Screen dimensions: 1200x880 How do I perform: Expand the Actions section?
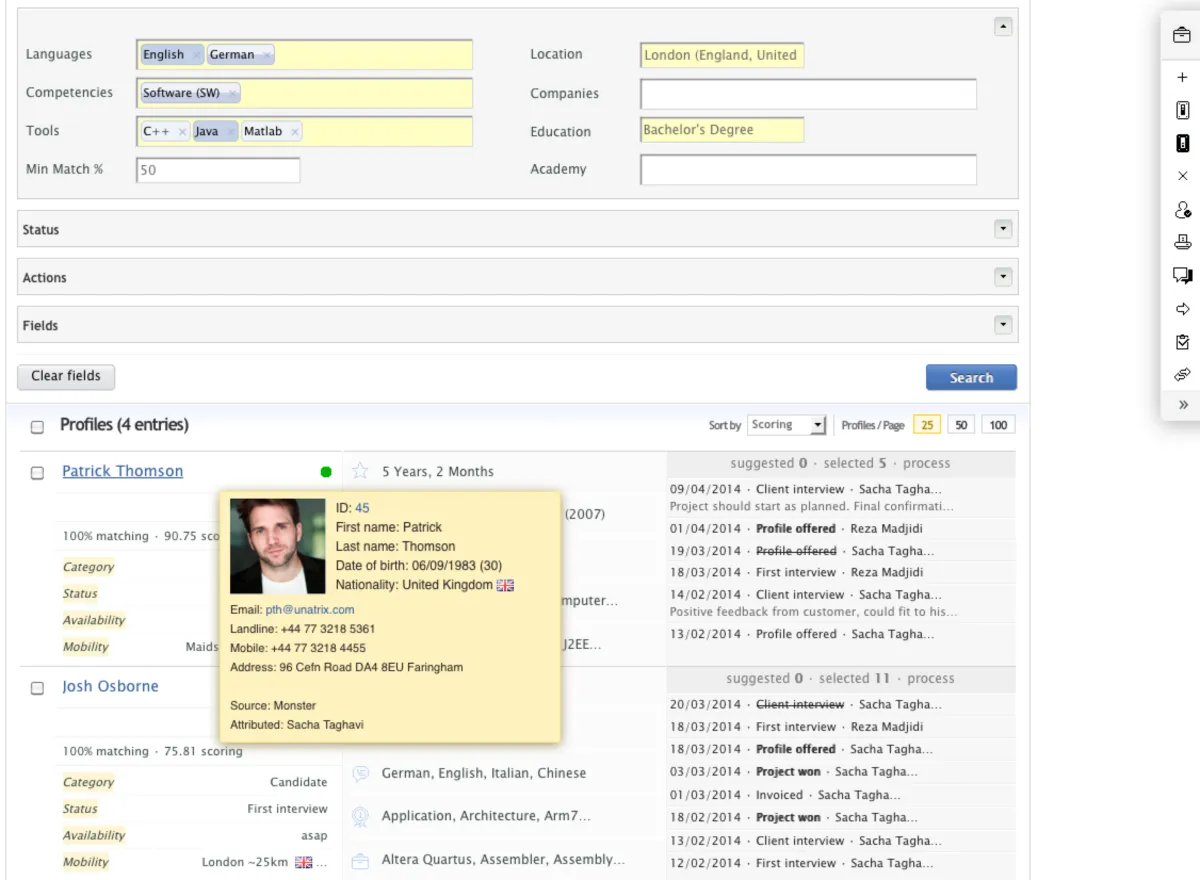tap(1003, 277)
